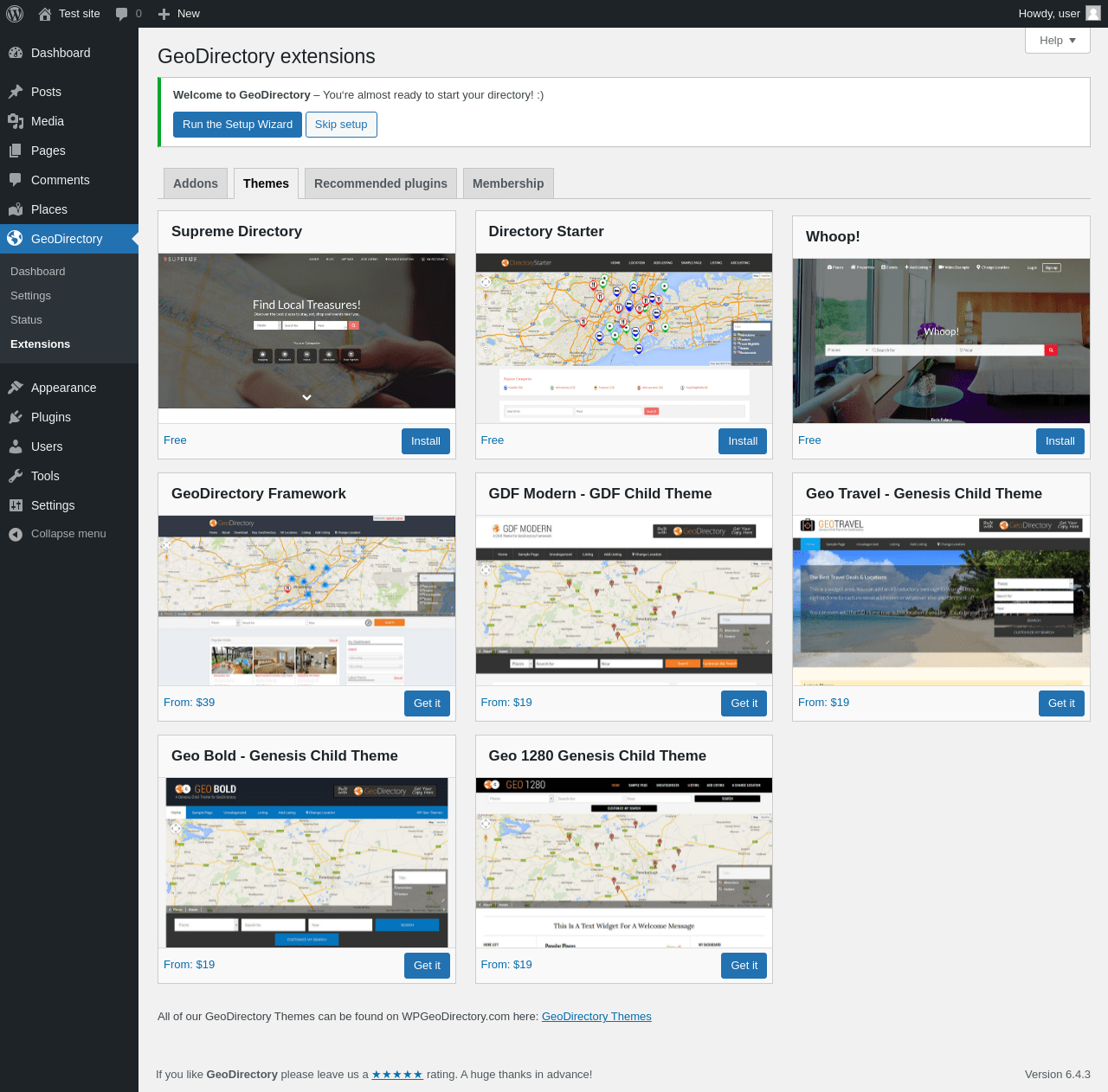Click From: $19 link under Geo Travel
Screen dimensions: 1108x1092
(x=823, y=703)
